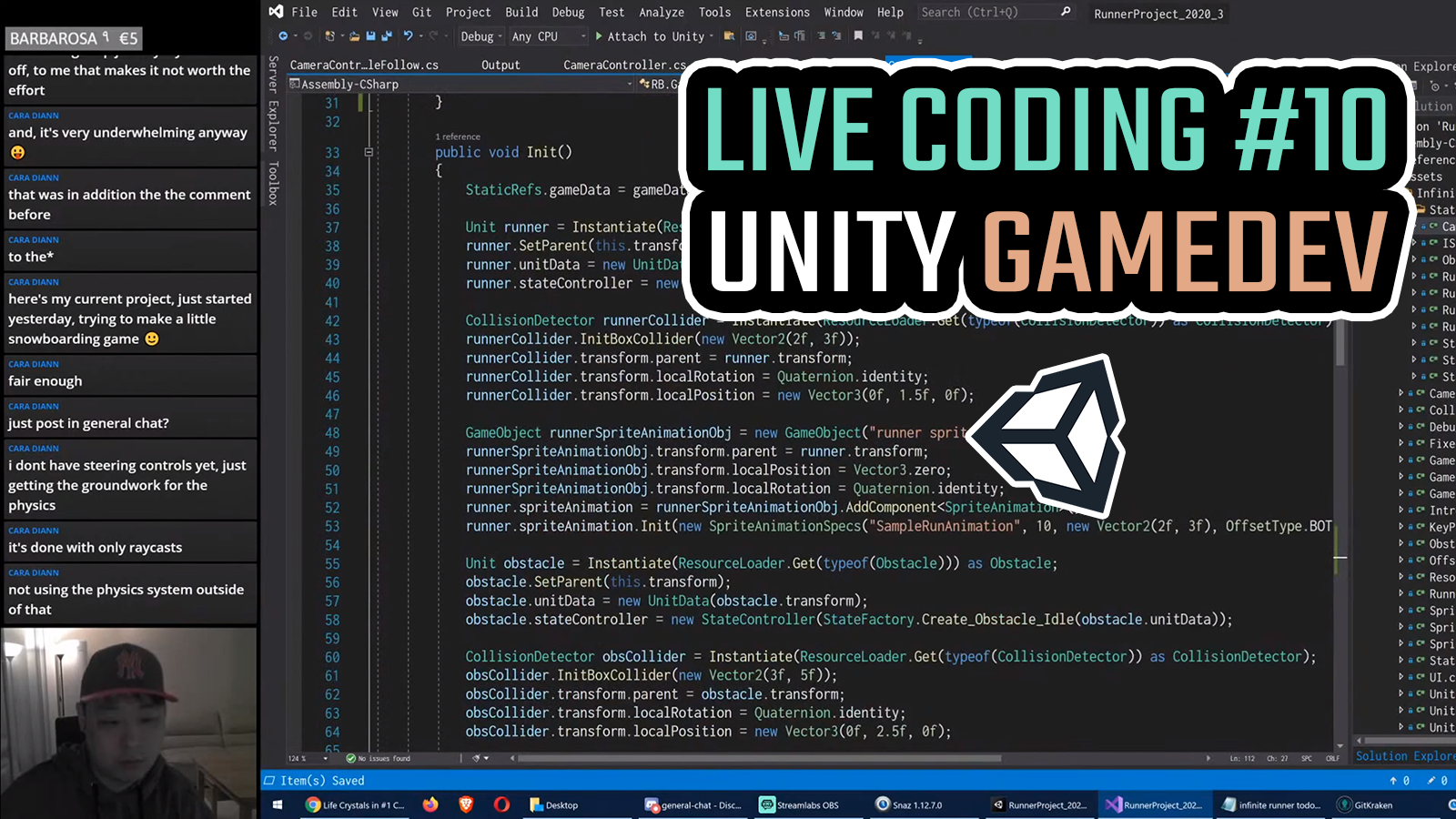Screen dimensions: 1456x819
Task: Click the New Project toolbar icon
Action: 329,36
